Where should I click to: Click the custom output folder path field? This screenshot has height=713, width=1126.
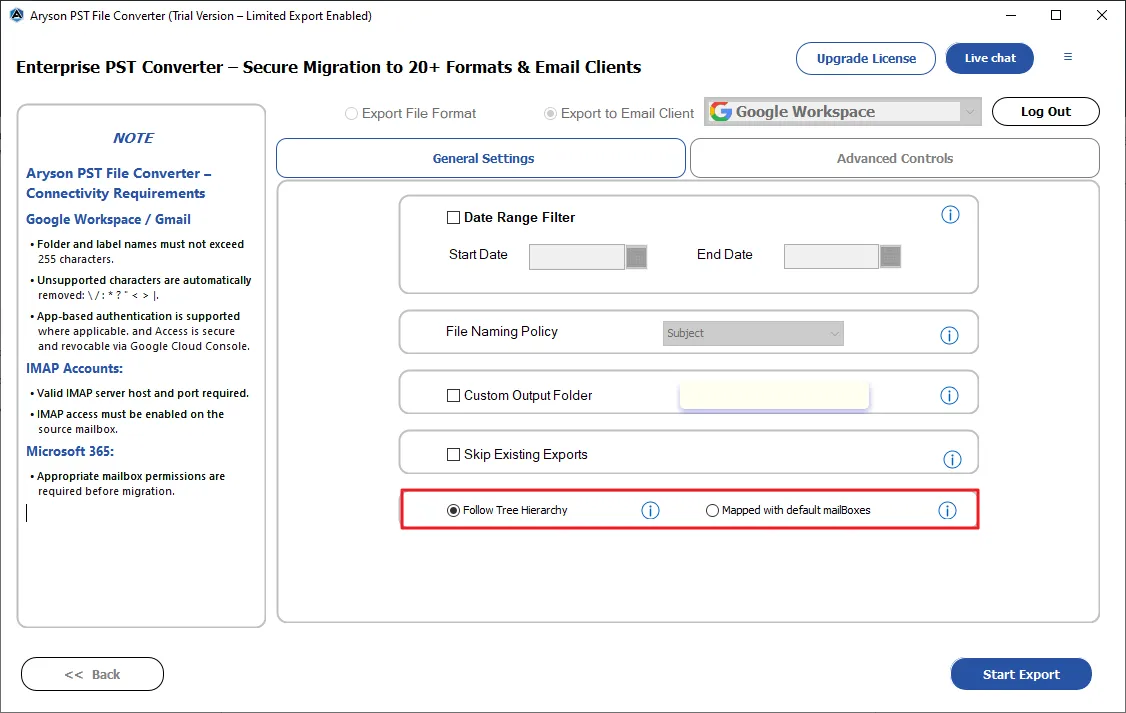tap(774, 396)
